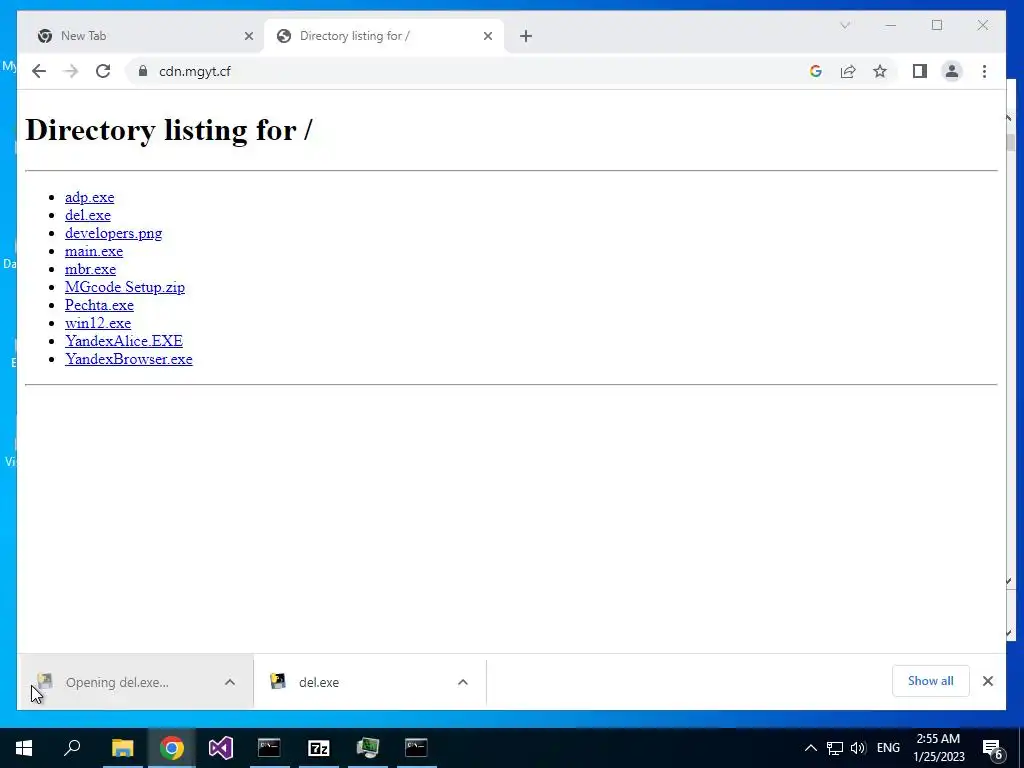Click the Opening del.exe... download item
The width and height of the screenshot is (1024, 768).
117,682
